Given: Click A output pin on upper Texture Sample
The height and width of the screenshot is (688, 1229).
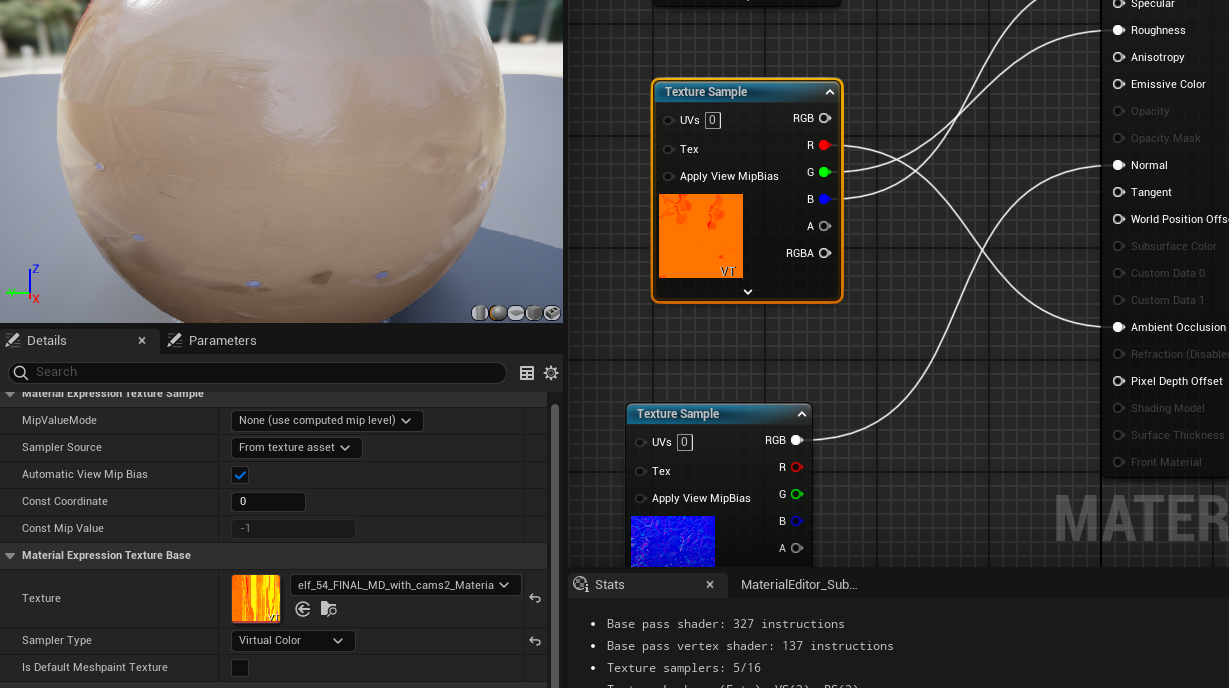Looking at the screenshot, I should [x=824, y=226].
